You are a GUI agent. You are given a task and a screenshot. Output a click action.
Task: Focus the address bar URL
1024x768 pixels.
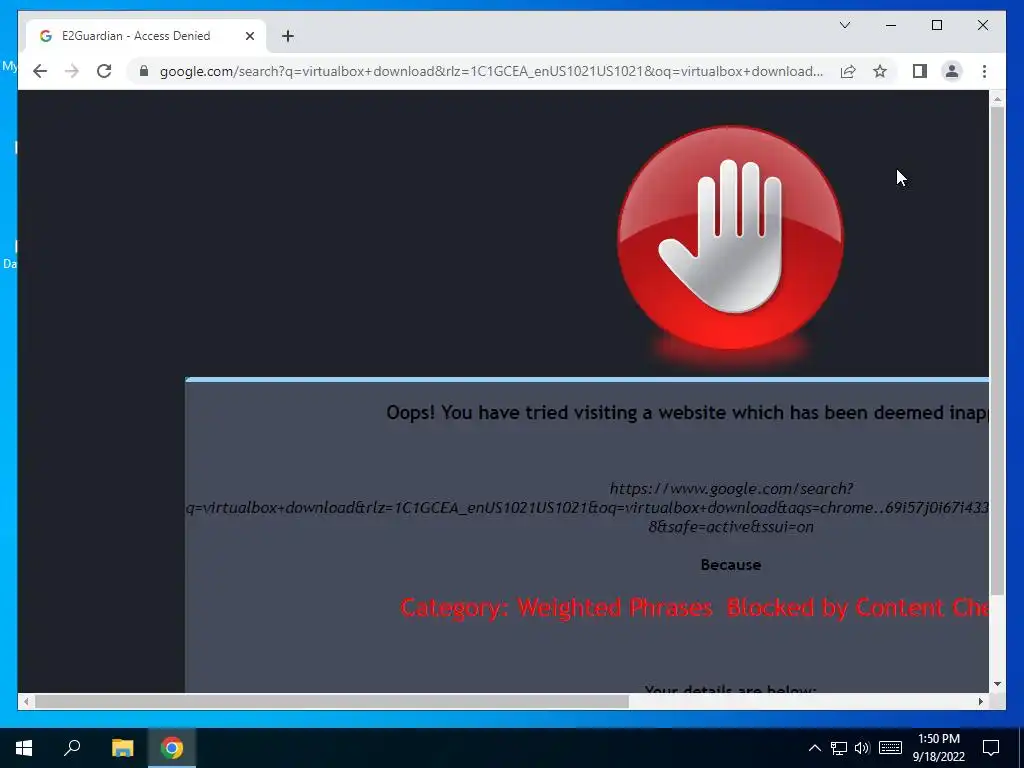491,71
